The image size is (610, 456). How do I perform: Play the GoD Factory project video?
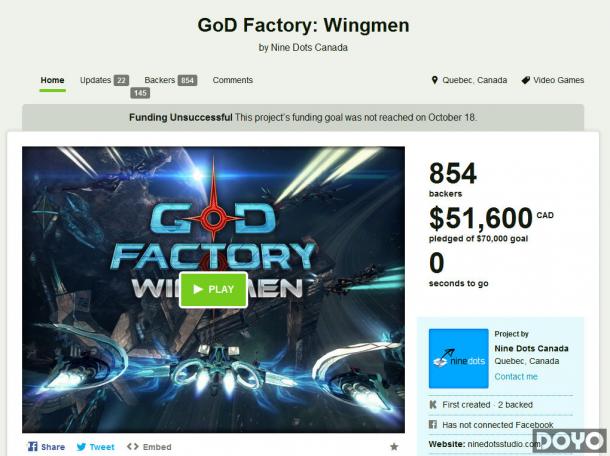click(x=213, y=289)
